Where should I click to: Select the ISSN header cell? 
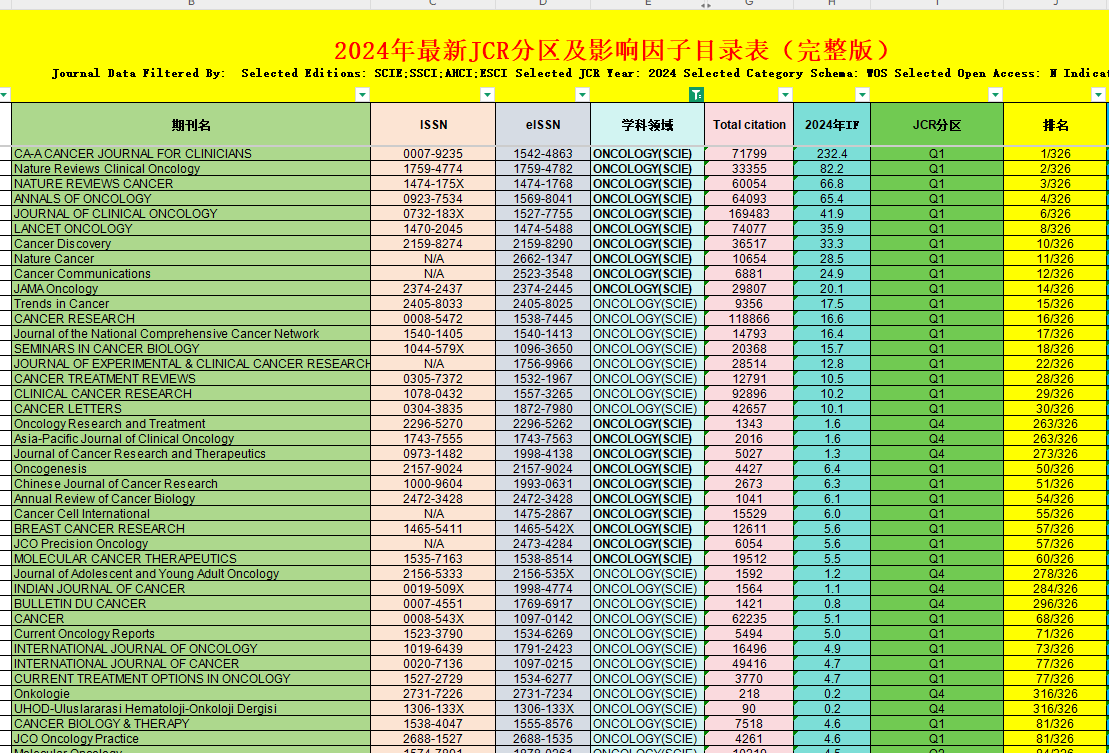coord(433,124)
